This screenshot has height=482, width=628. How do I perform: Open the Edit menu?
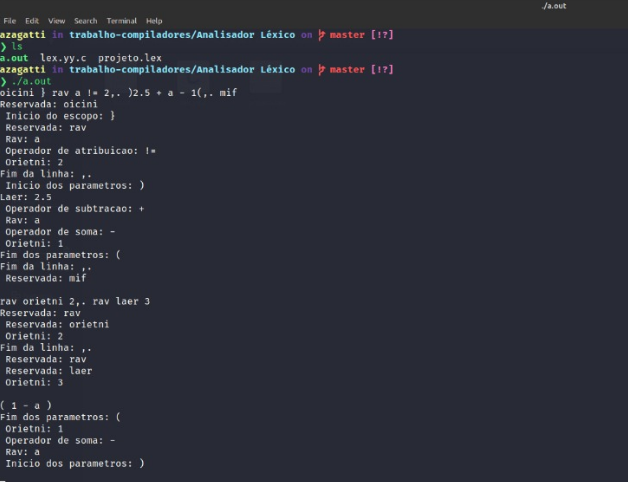coord(32,21)
